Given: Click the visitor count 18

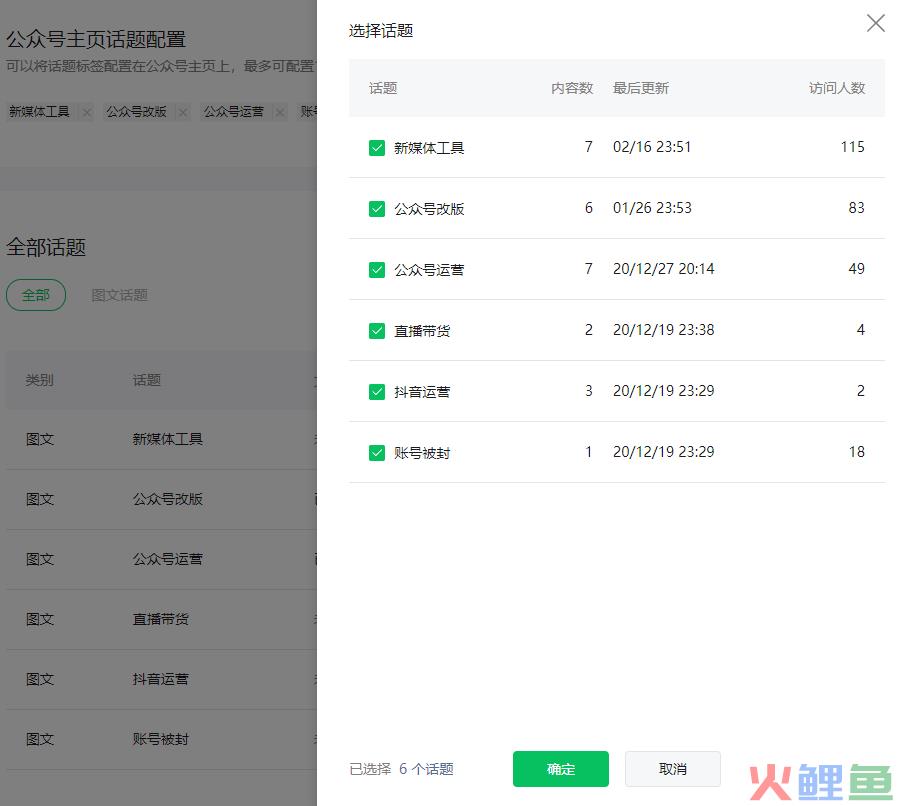Looking at the screenshot, I should coord(857,452).
